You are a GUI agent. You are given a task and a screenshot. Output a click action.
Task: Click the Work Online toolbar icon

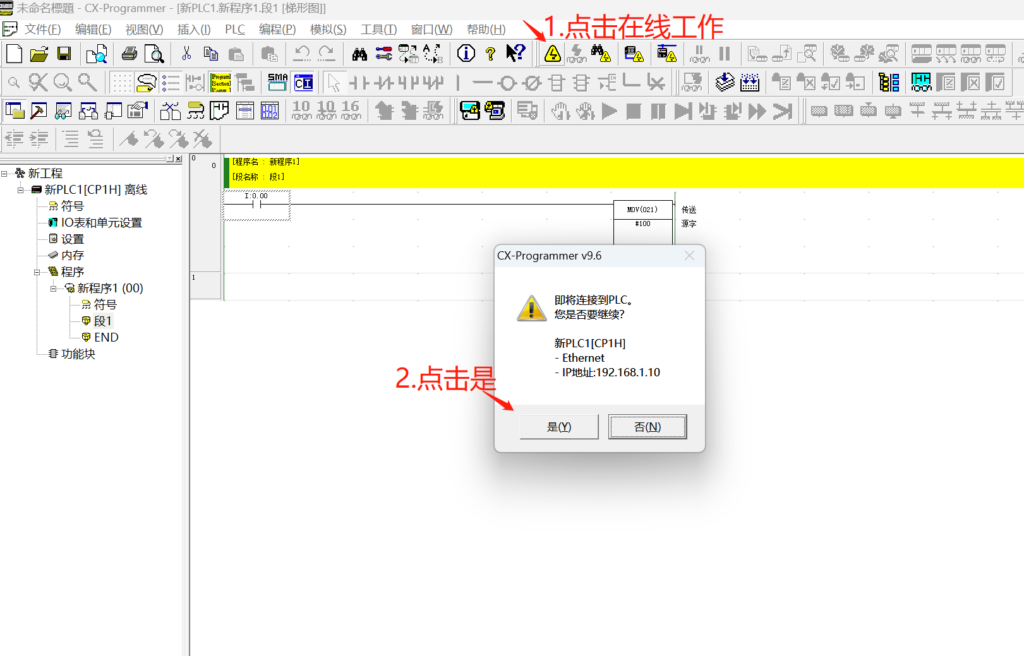click(553, 54)
